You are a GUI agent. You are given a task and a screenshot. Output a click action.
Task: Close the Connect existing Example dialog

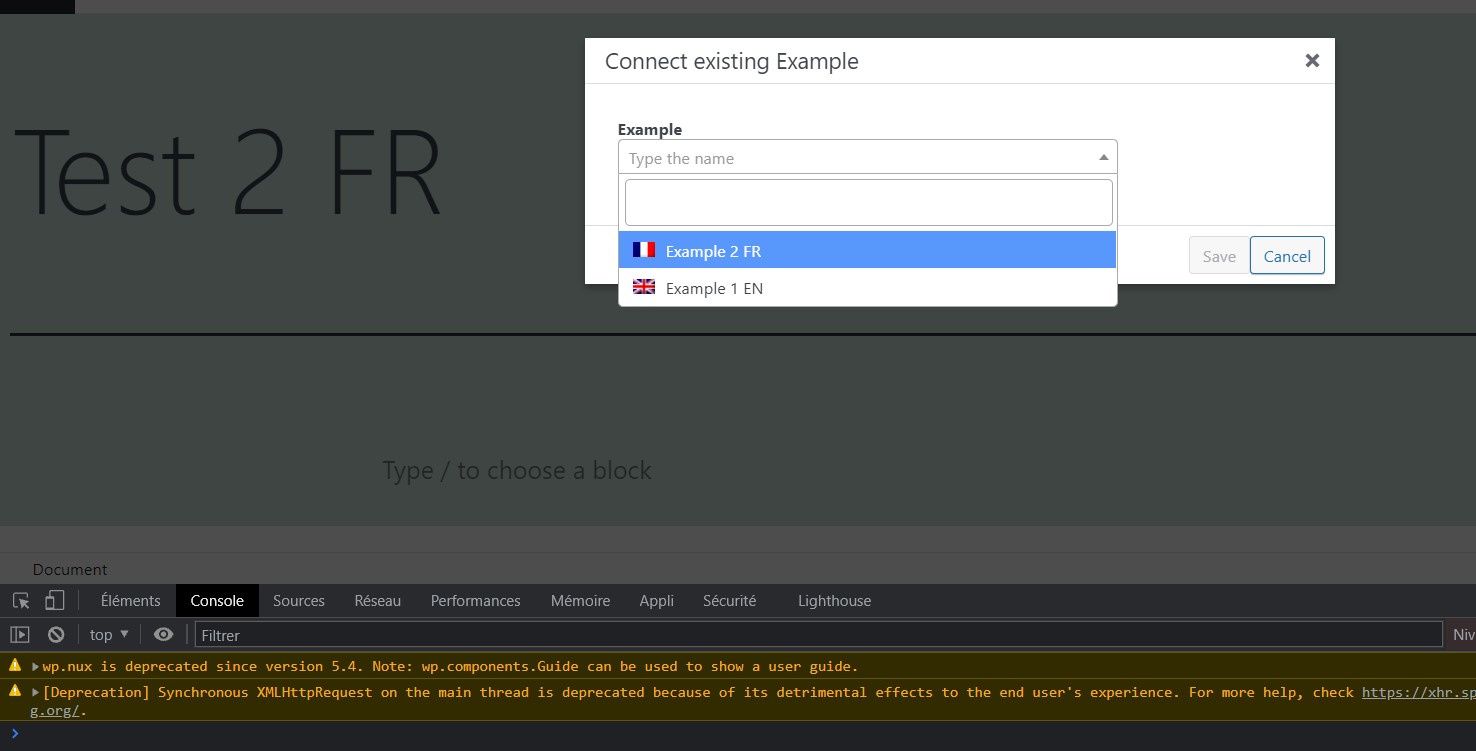(x=1312, y=61)
